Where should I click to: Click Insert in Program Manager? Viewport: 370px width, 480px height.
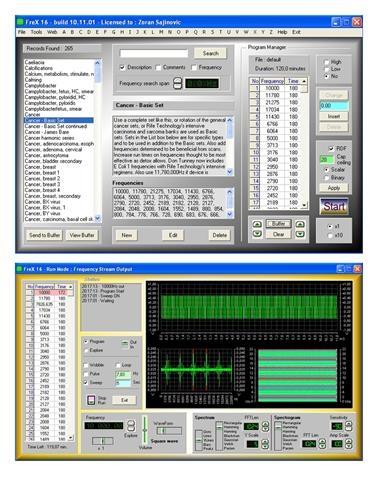click(x=334, y=116)
